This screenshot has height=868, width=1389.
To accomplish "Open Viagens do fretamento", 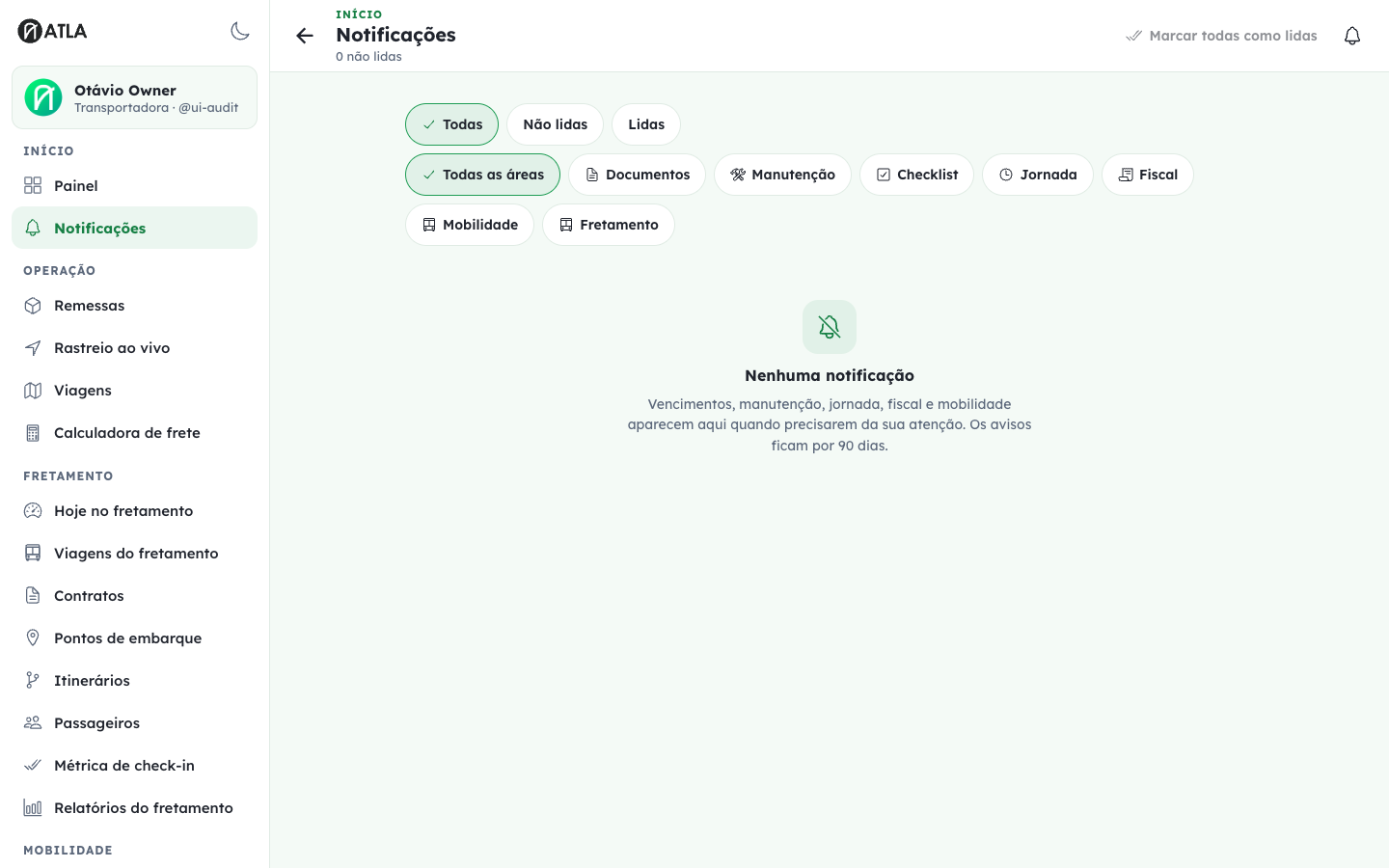I will (134, 554).
